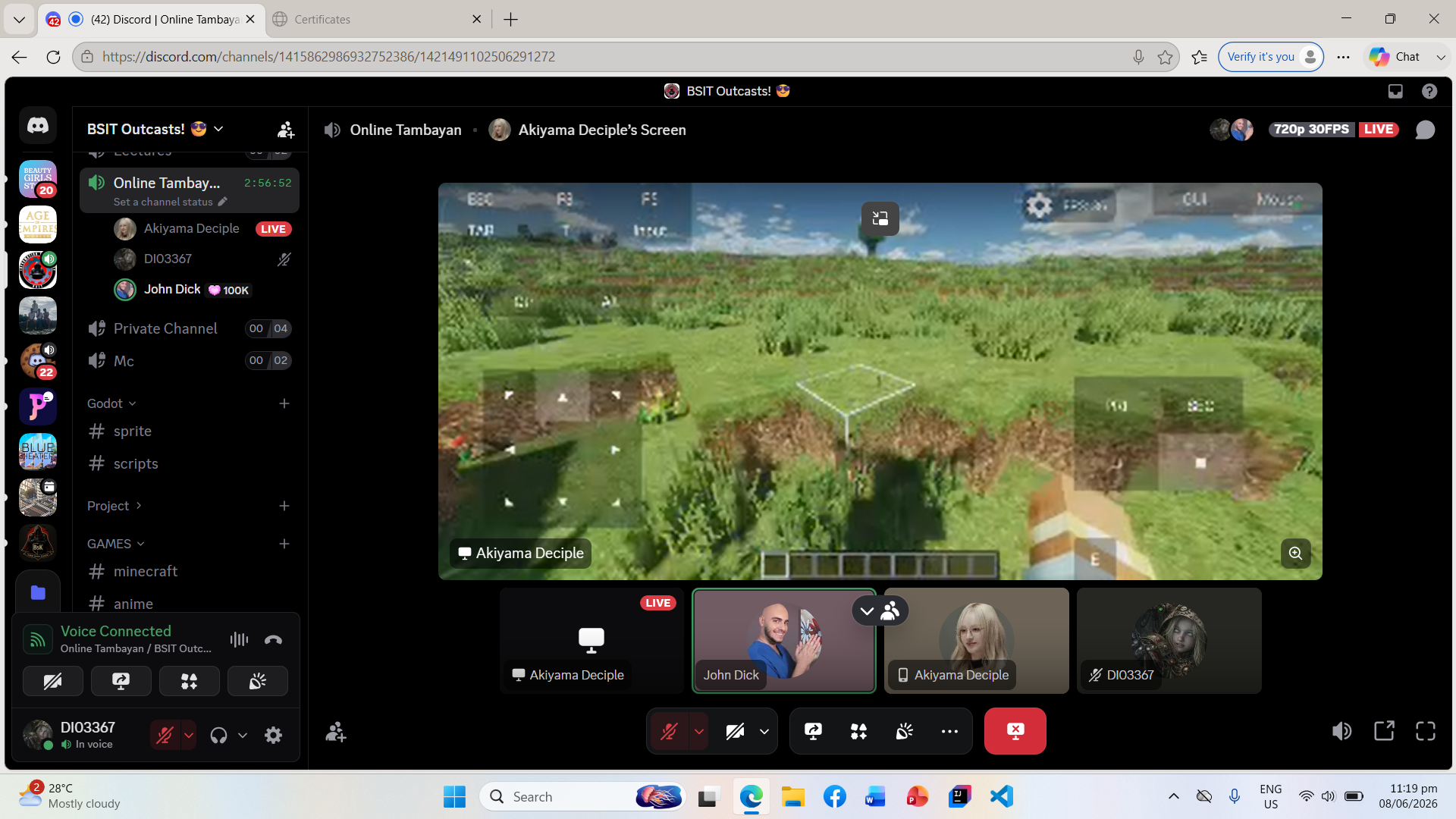This screenshot has width=1456, height=819.
Task: Select DIO3367's participant tile
Action: click(x=1169, y=641)
